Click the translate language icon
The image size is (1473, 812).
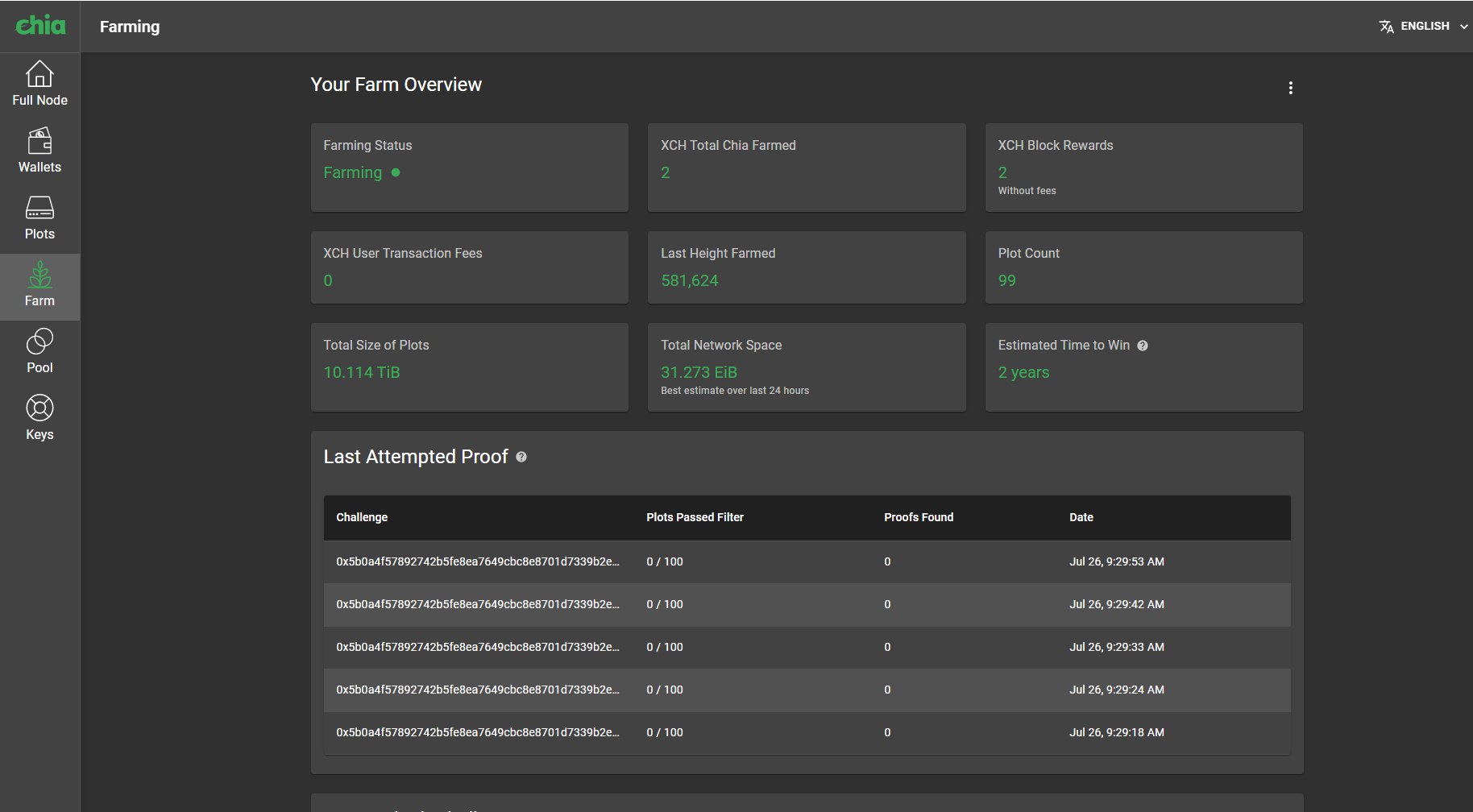[1386, 27]
